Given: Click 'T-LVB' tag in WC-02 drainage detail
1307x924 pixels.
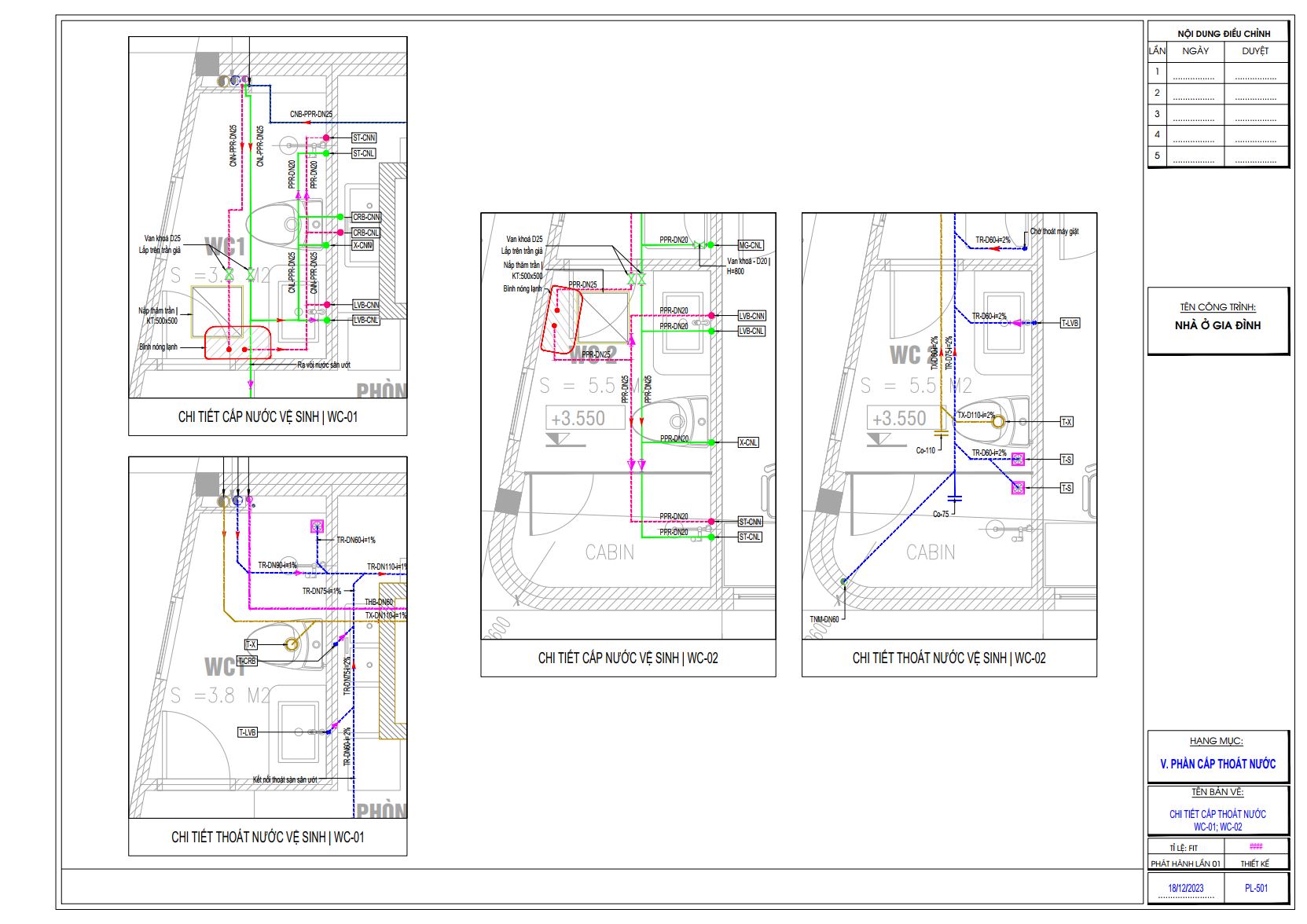Looking at the screenshot, I should [x=1070, y=323].
